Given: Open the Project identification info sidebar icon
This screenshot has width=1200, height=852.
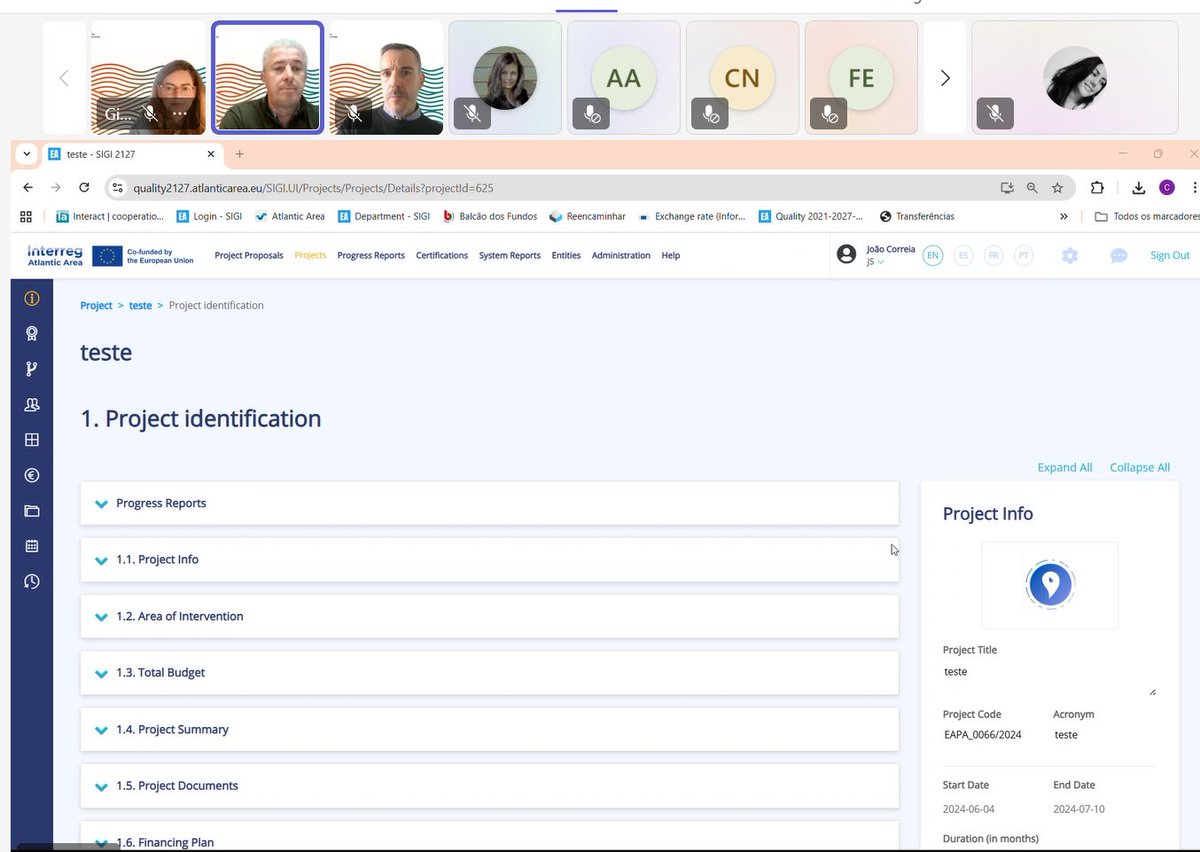Looking at the screenshot, I should pos(32,298).
